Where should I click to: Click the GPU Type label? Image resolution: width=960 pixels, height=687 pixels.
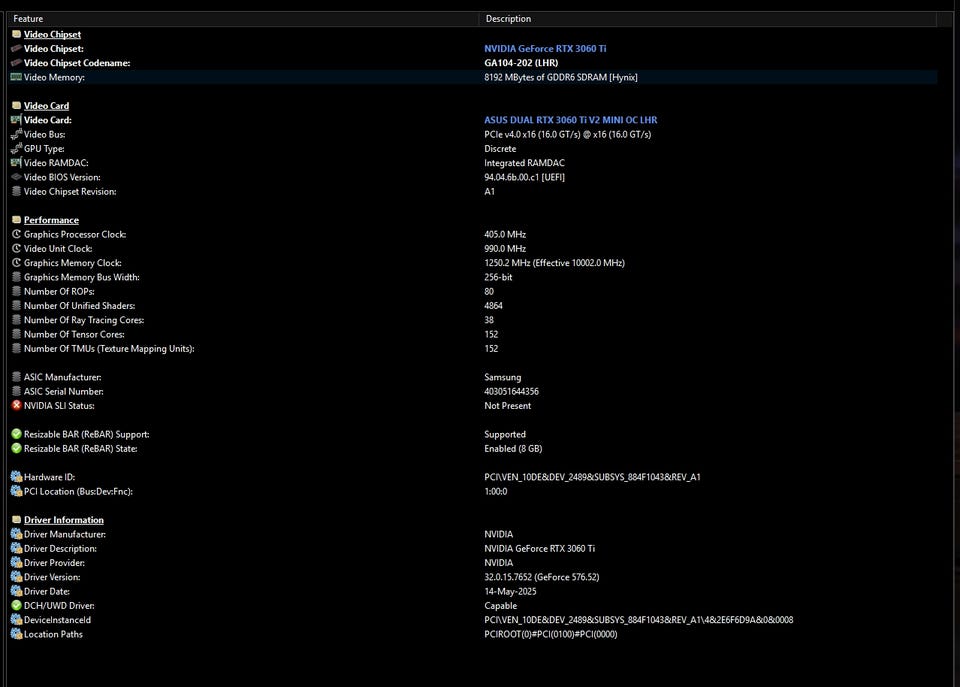(44, 148)
